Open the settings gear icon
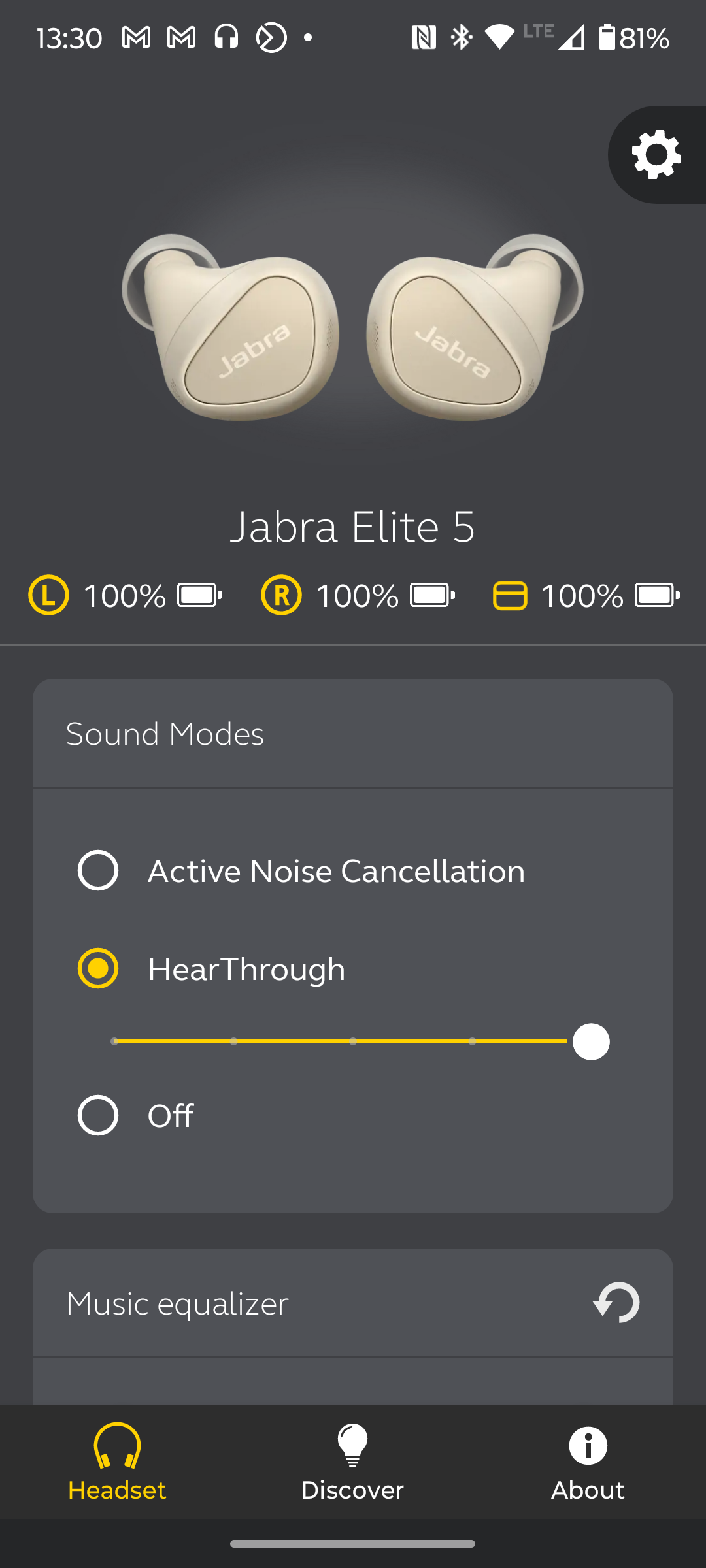Image resolution: width=706 pixels, height=1568 pixels. [x=656, y=155]
